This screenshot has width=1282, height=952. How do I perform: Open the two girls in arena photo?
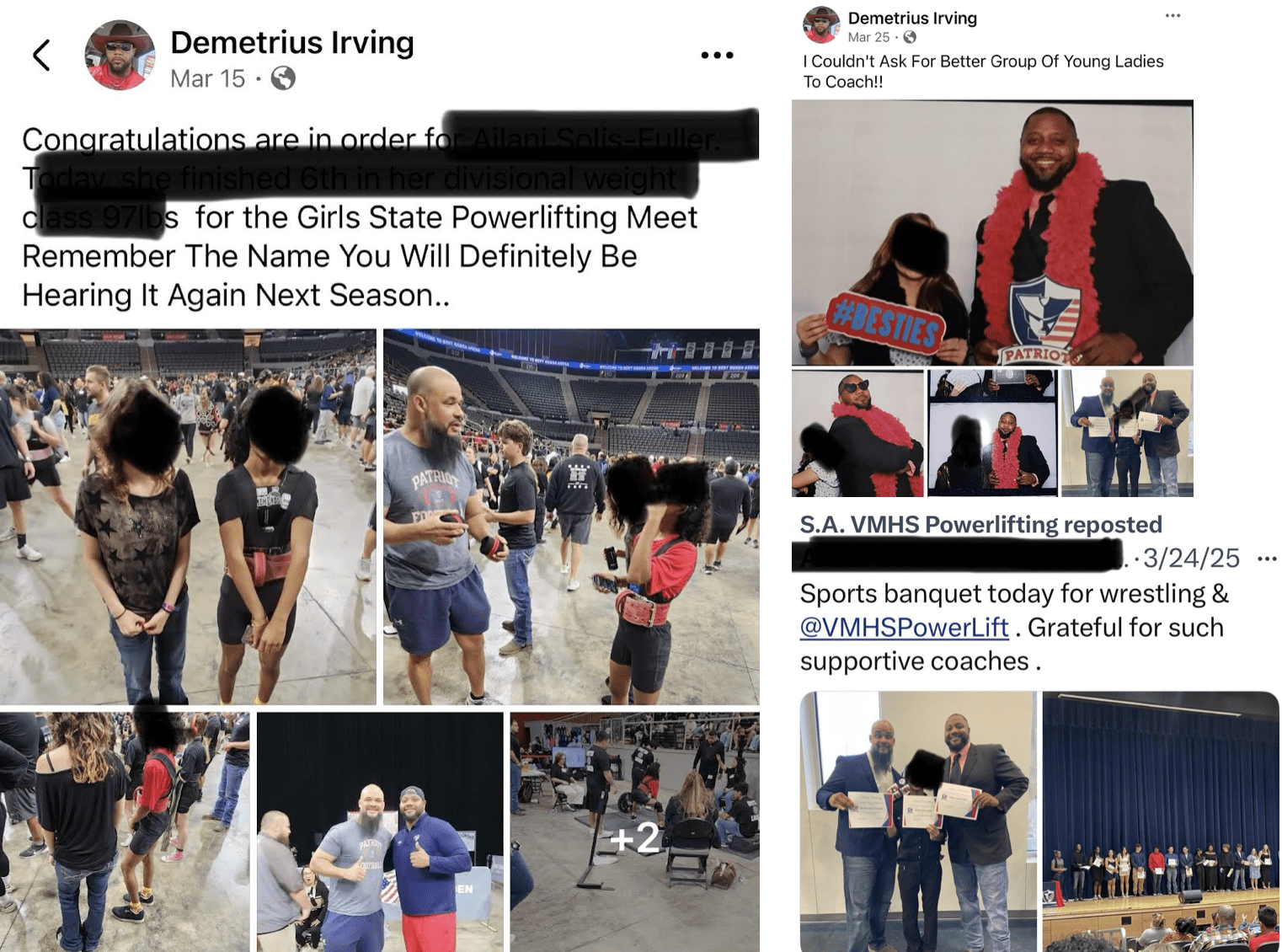(x=188, y=516)
